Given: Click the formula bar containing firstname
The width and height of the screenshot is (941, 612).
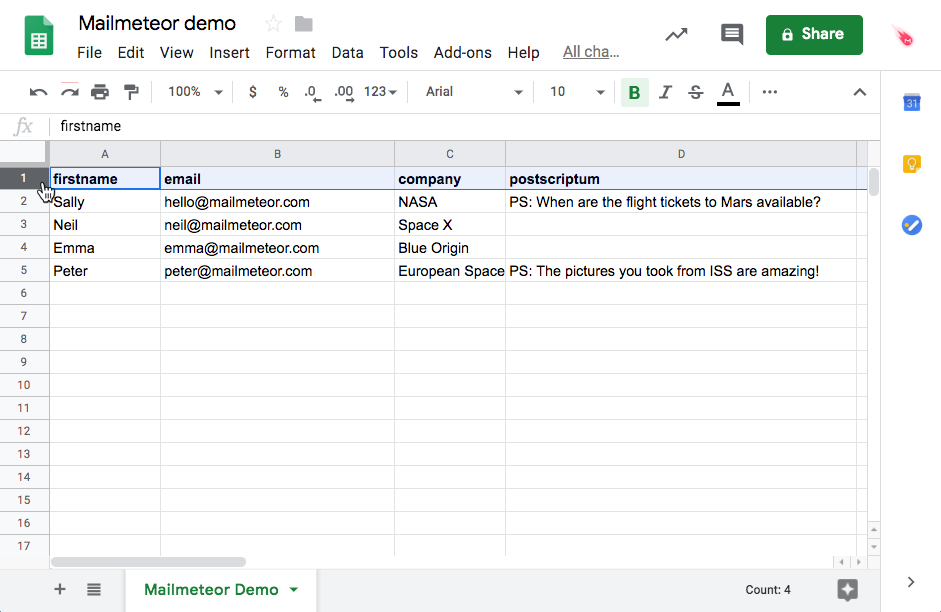Looking at the screenshot, I should coord(462,126).
